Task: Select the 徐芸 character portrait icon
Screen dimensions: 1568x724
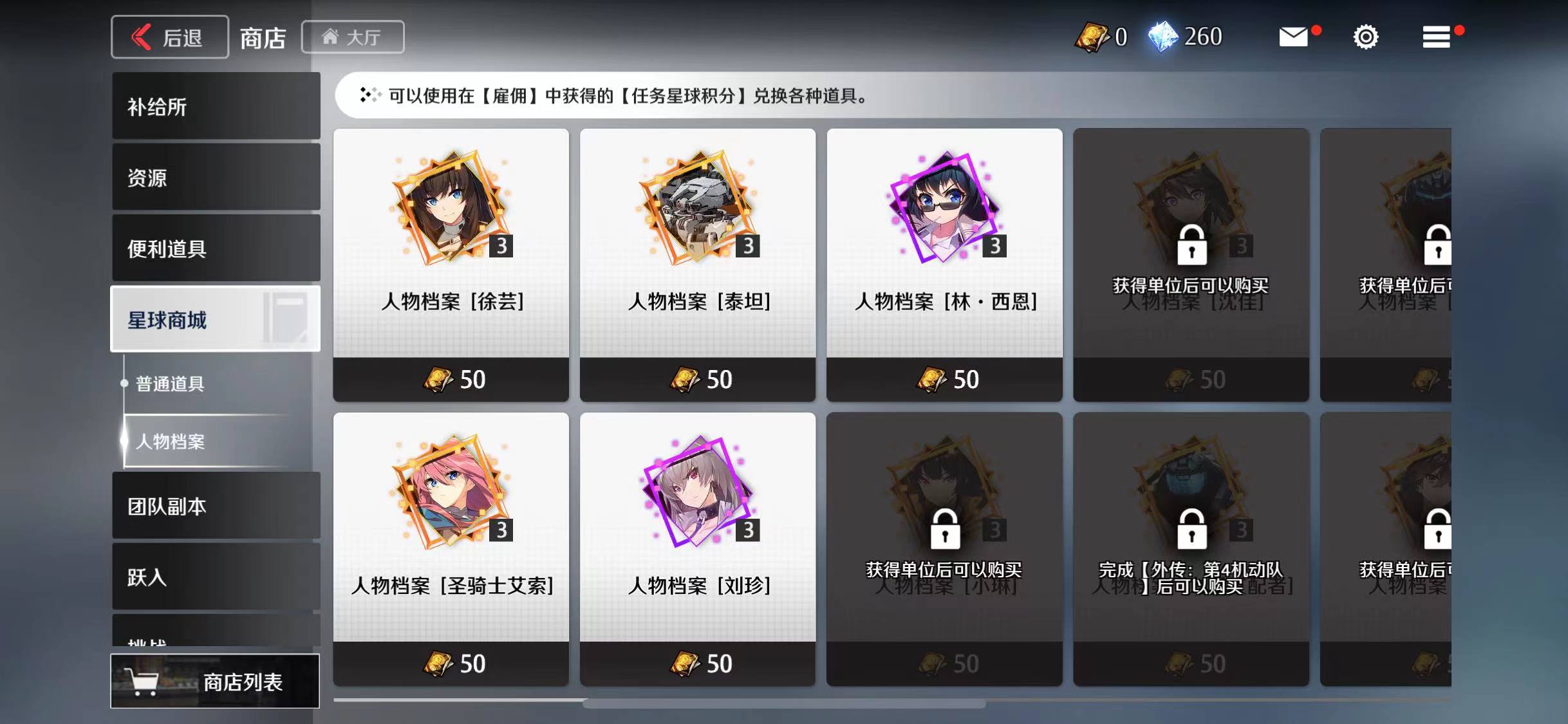Action: click(451, 207)
